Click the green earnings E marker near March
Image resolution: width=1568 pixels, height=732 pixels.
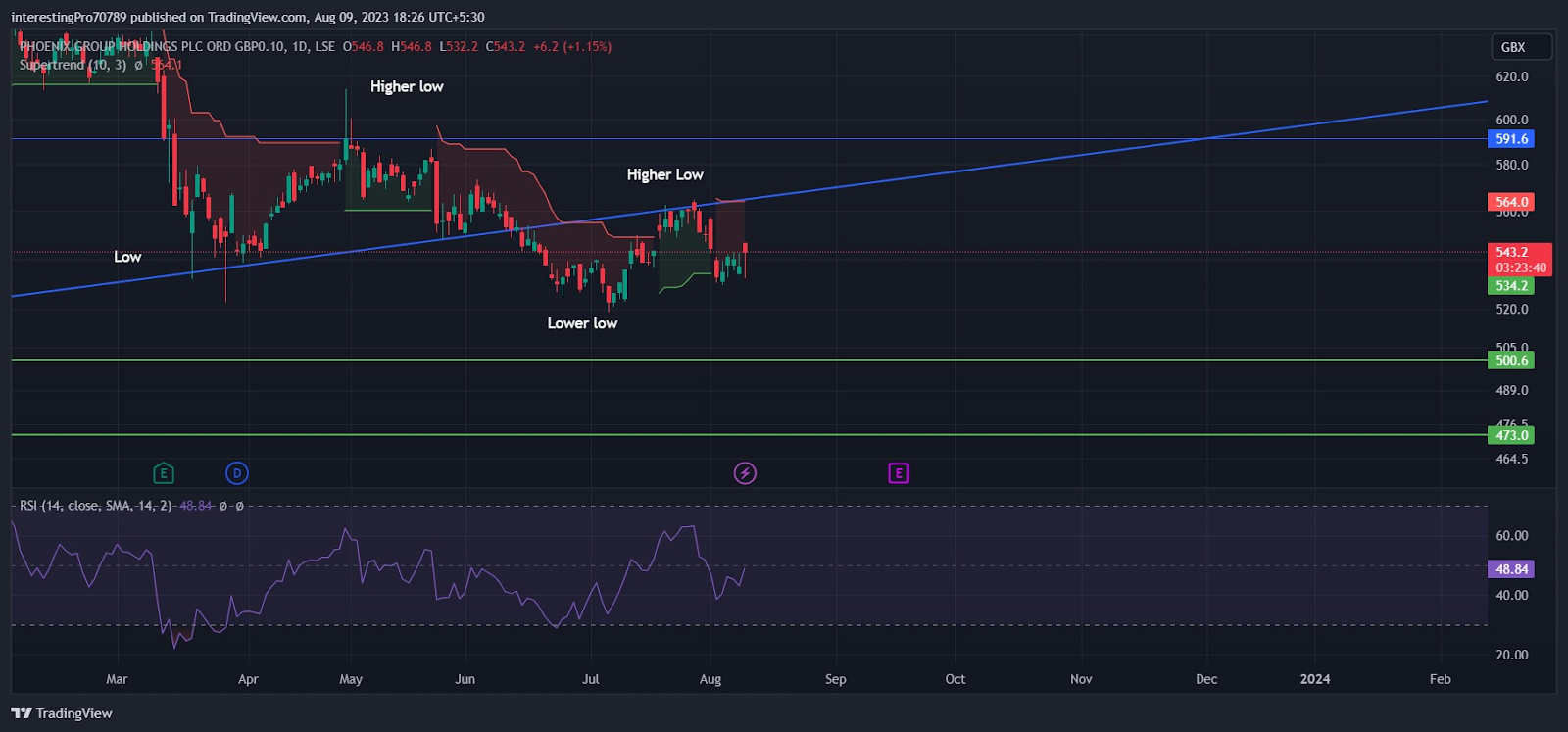click(164, 473)
